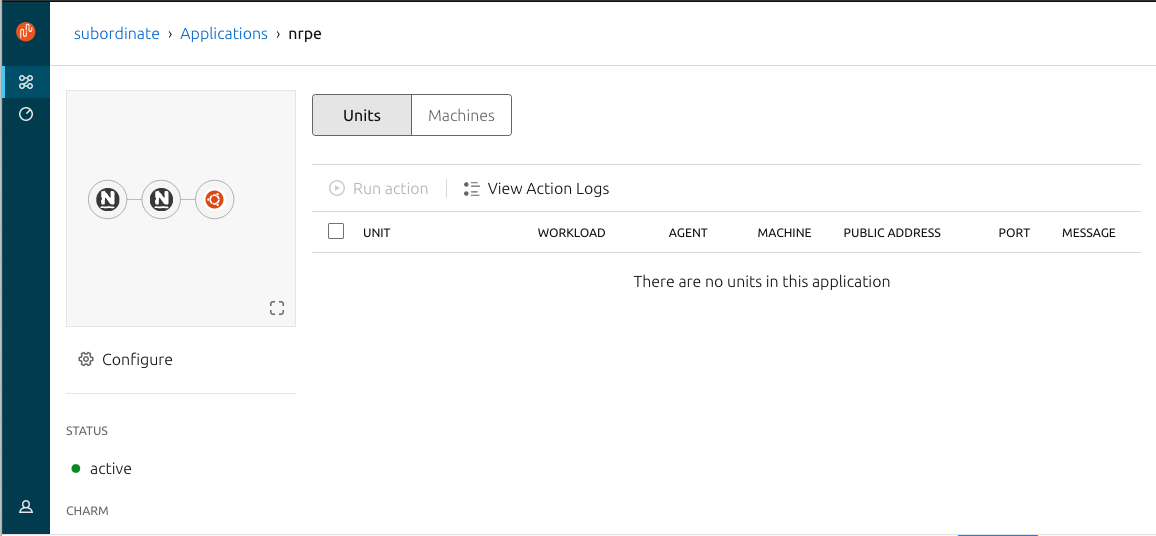Click the Run action button label

(x=391, y=189)
